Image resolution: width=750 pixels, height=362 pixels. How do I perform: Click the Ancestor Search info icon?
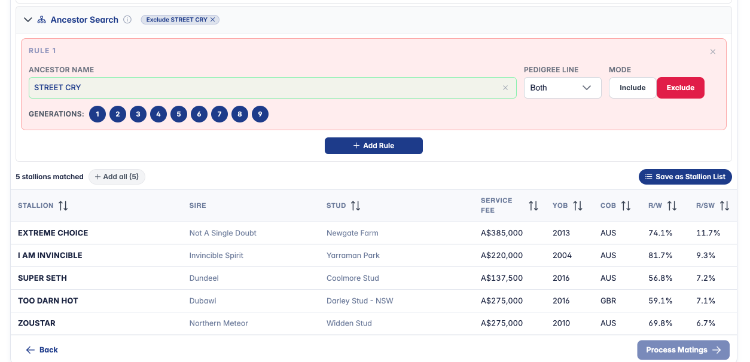click(127, 20)
